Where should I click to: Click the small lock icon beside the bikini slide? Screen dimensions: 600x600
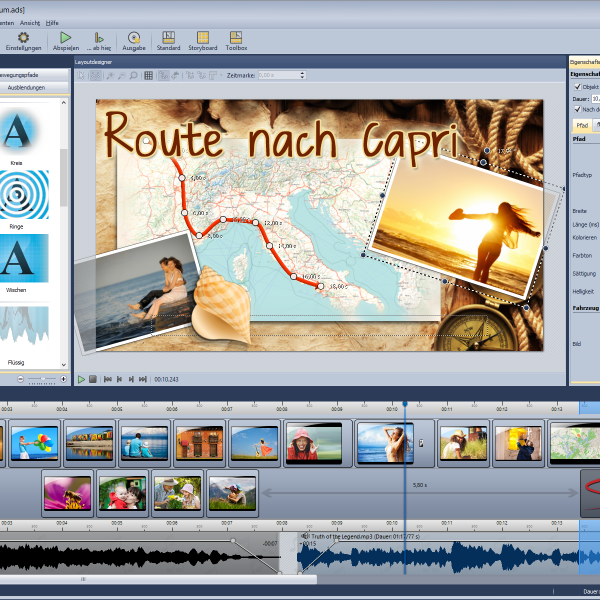click(421, 443)
